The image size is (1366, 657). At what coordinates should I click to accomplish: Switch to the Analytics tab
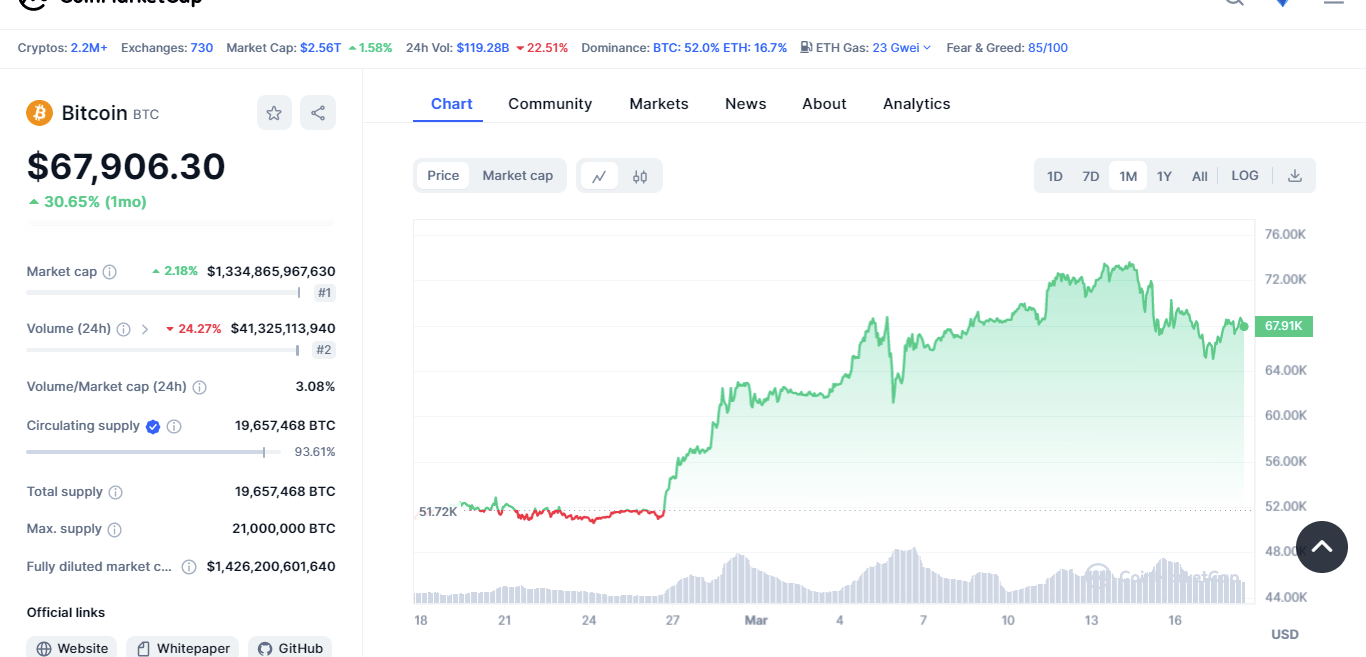[917, 104]
